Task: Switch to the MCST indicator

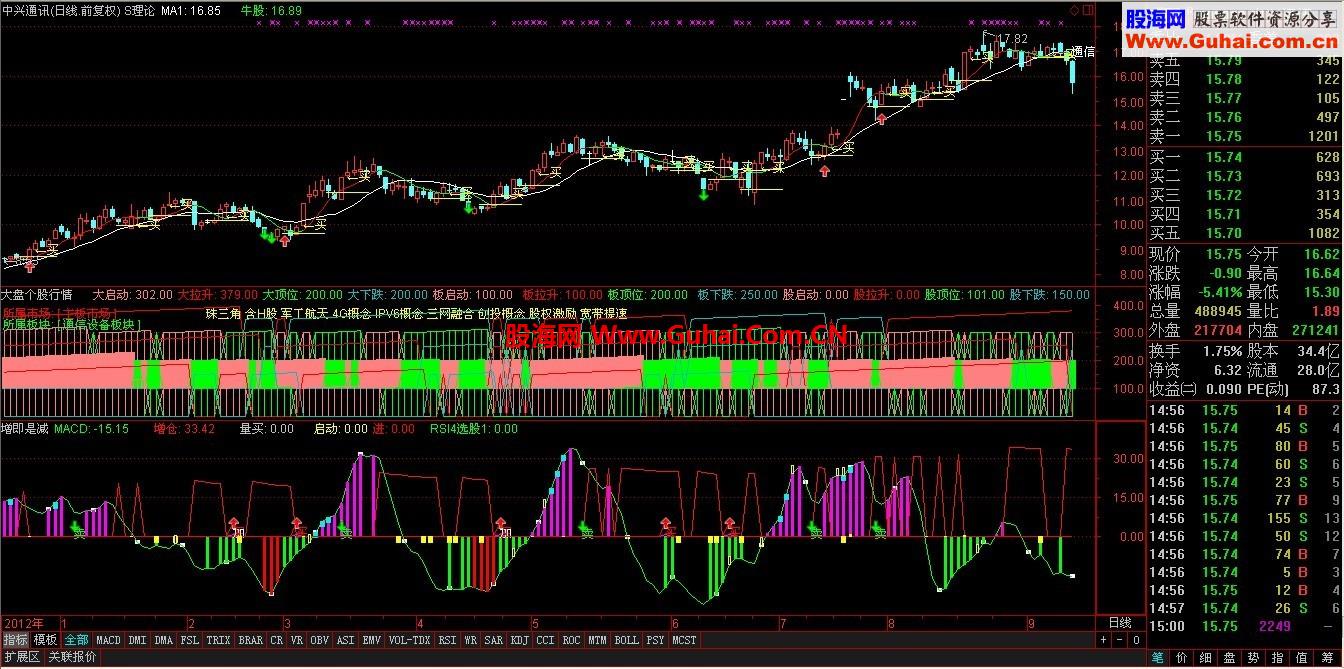Action: coord(684,640)
